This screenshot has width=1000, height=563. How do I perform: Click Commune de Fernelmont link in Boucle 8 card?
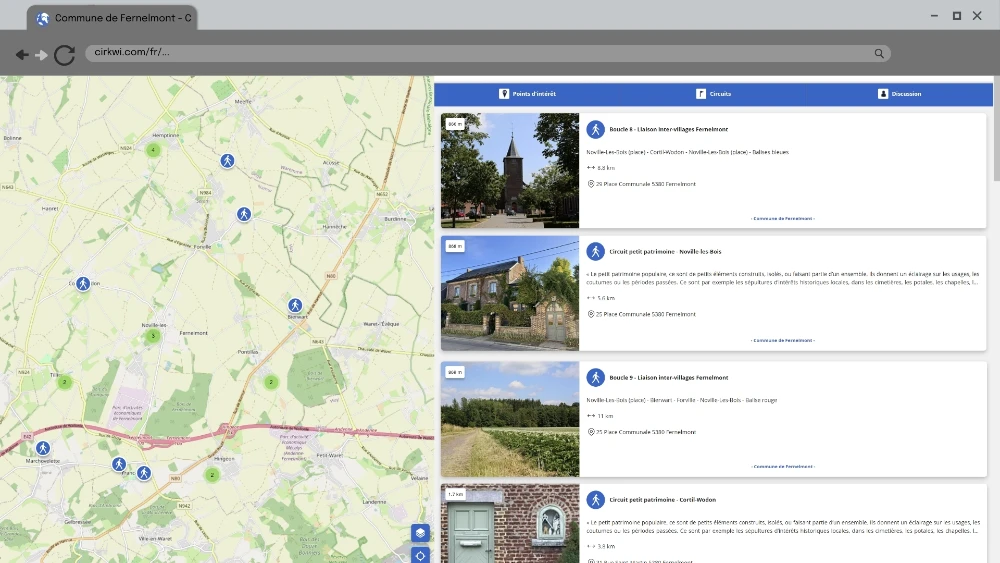[783, 219]
